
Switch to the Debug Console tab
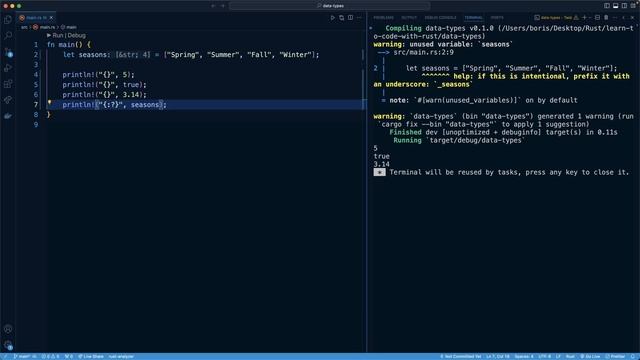[440, 18]
